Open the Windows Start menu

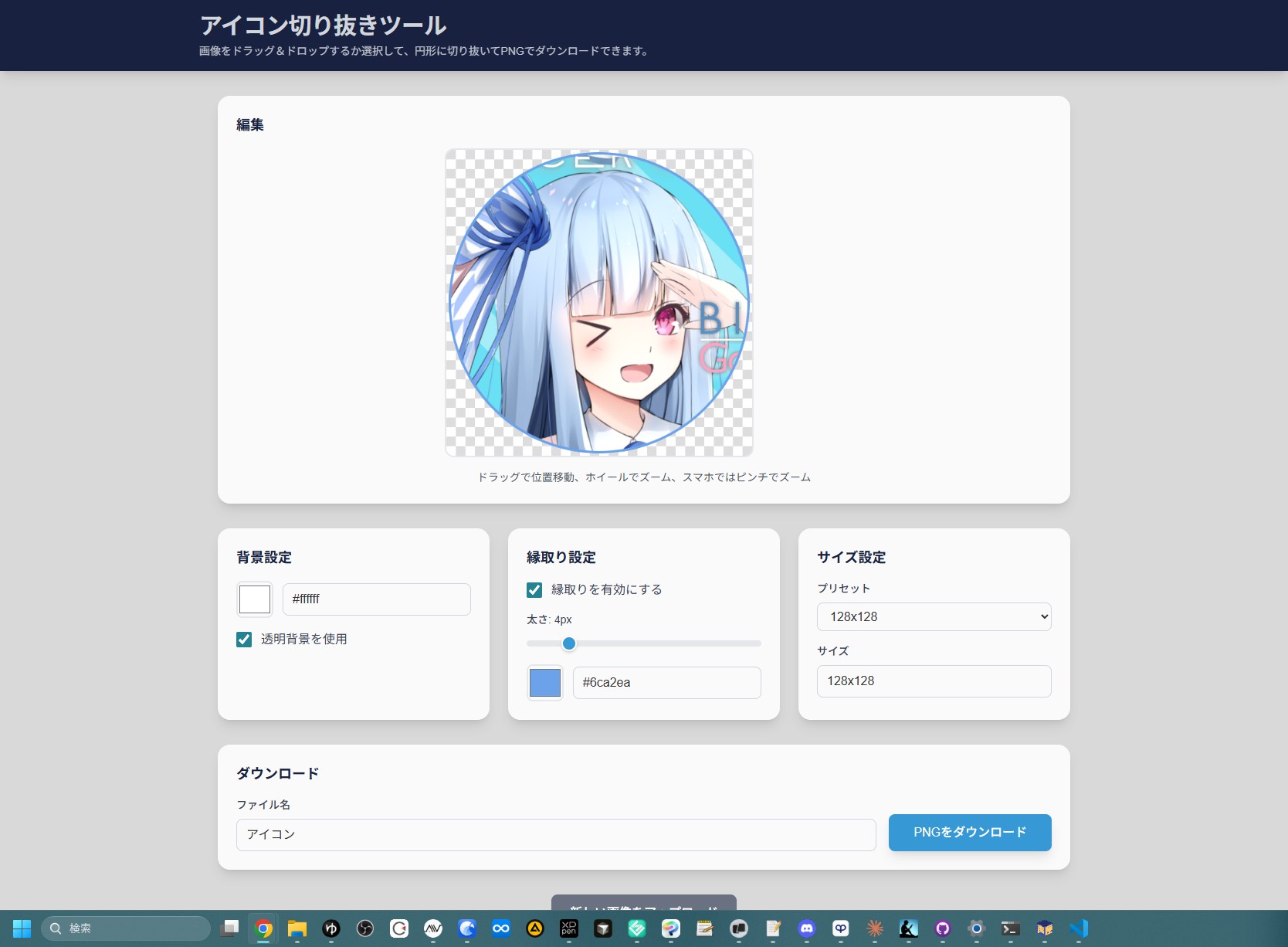(22, 928)
